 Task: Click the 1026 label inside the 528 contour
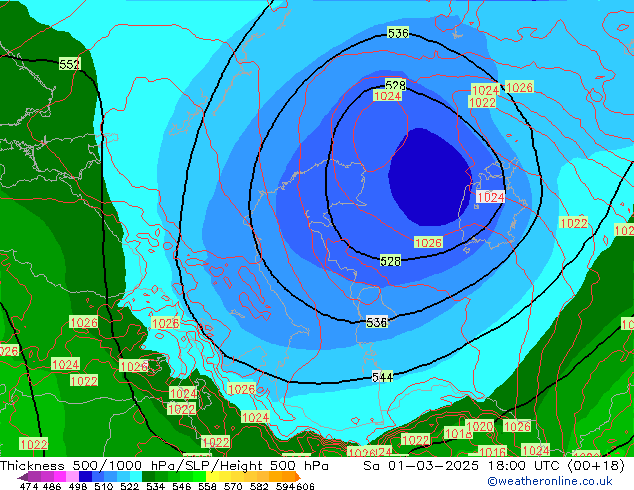point(429,242)
